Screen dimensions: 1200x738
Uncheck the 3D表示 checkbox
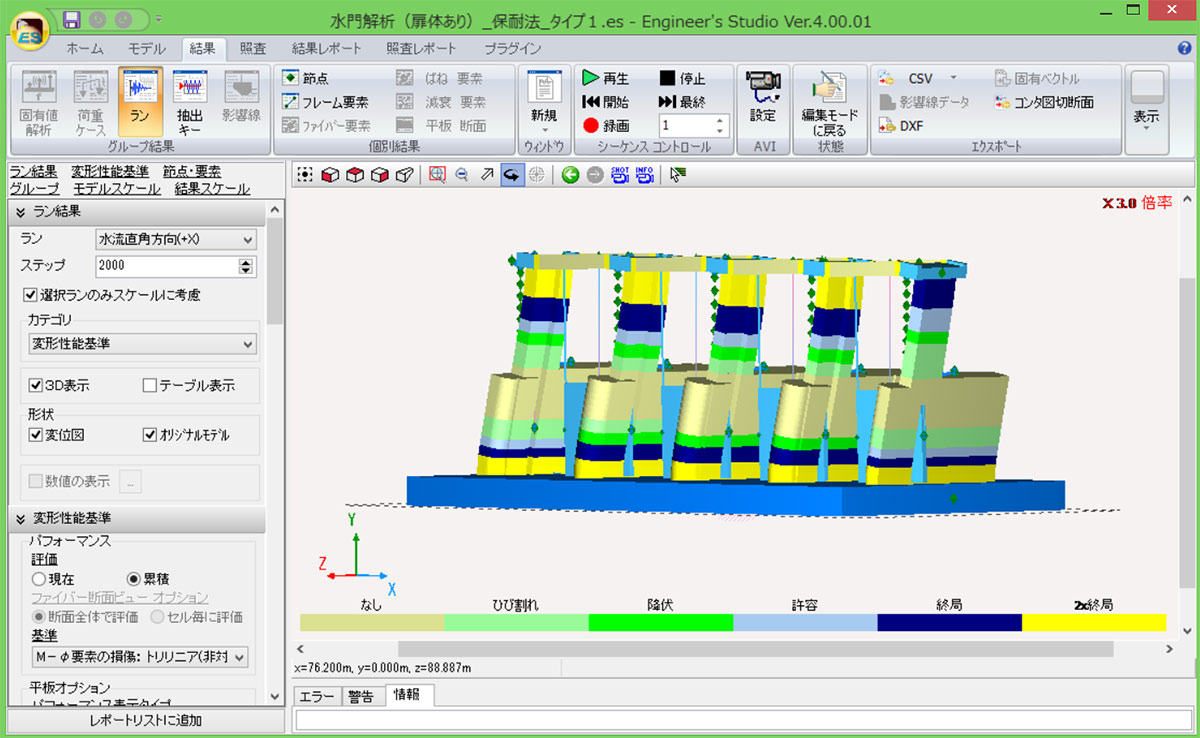[36, 385]
